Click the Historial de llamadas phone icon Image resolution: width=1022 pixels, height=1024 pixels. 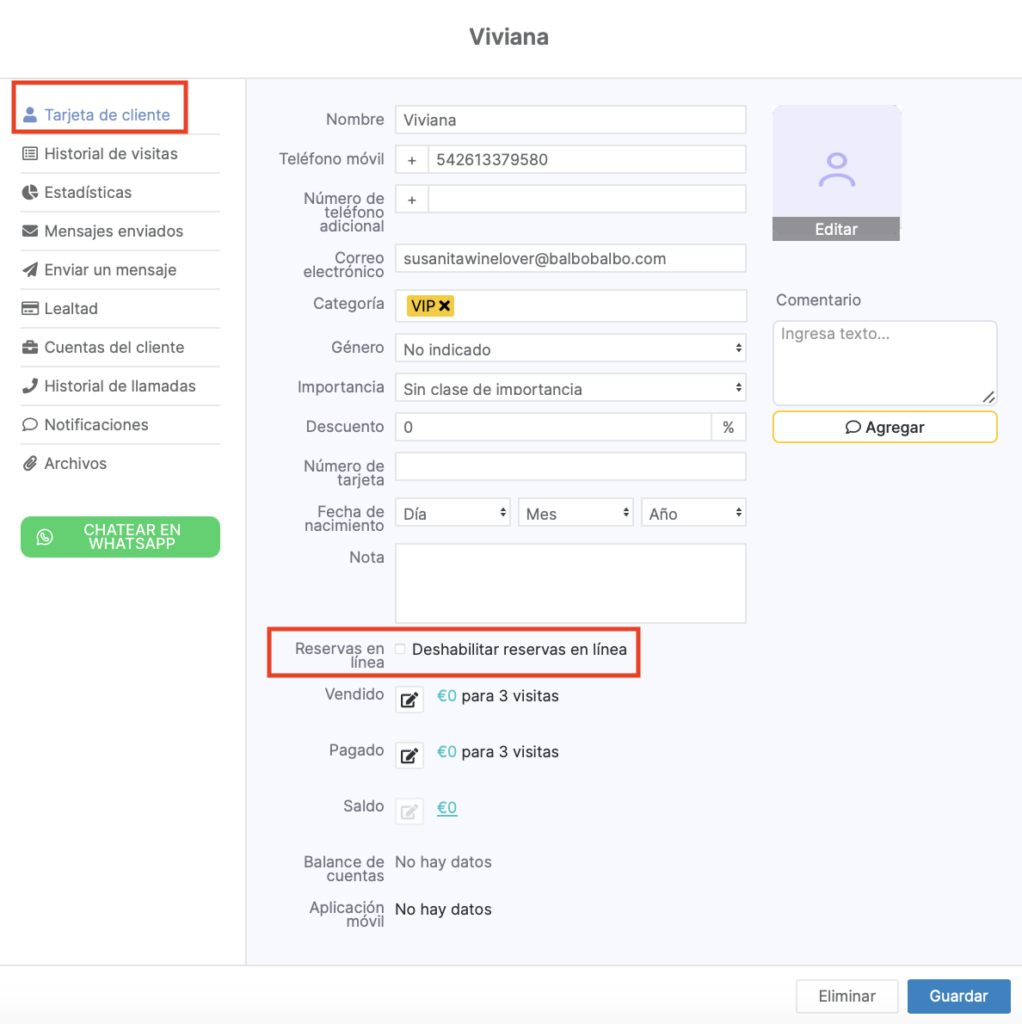coord(30,386)
